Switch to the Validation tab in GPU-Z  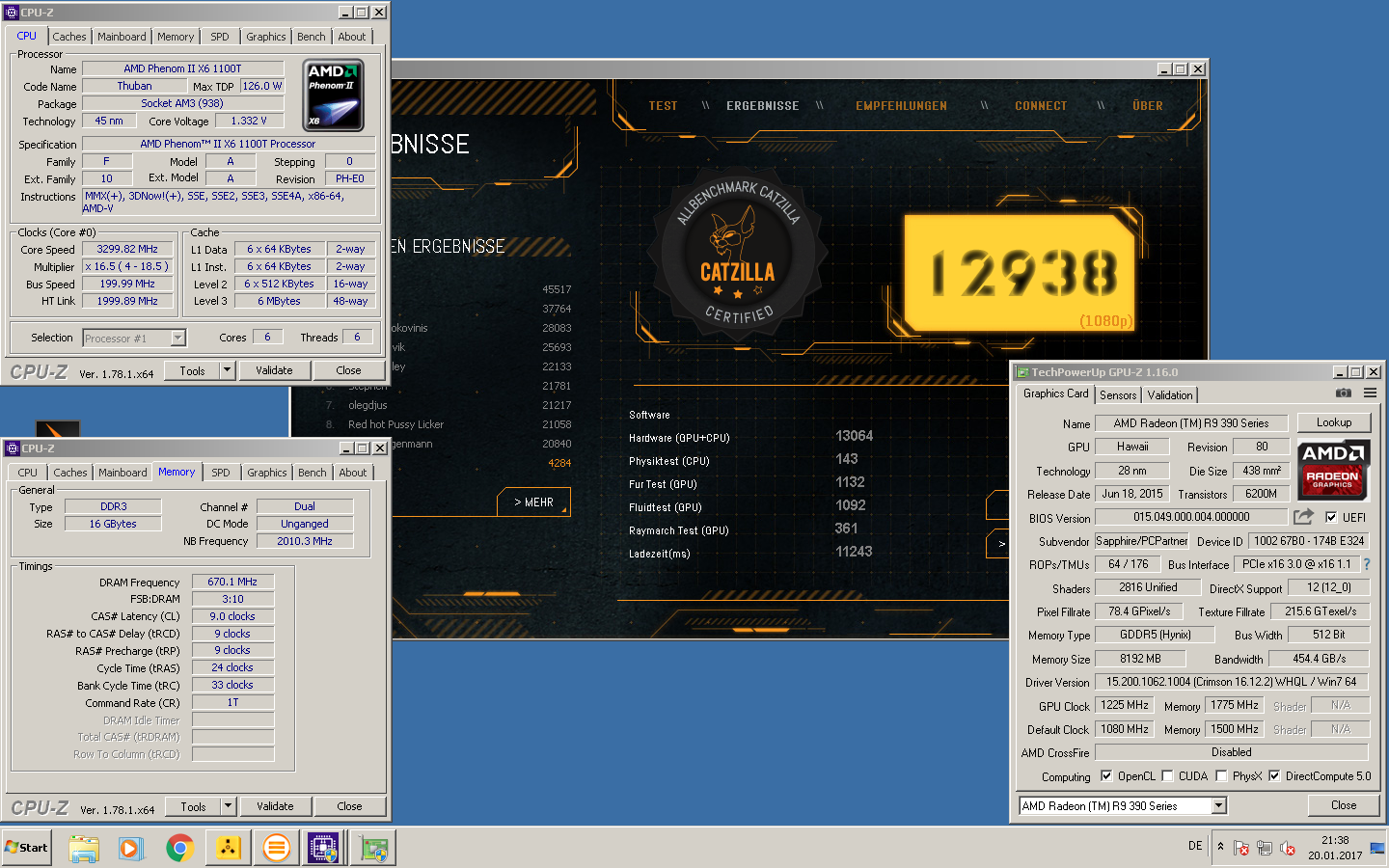point(1170,395)
